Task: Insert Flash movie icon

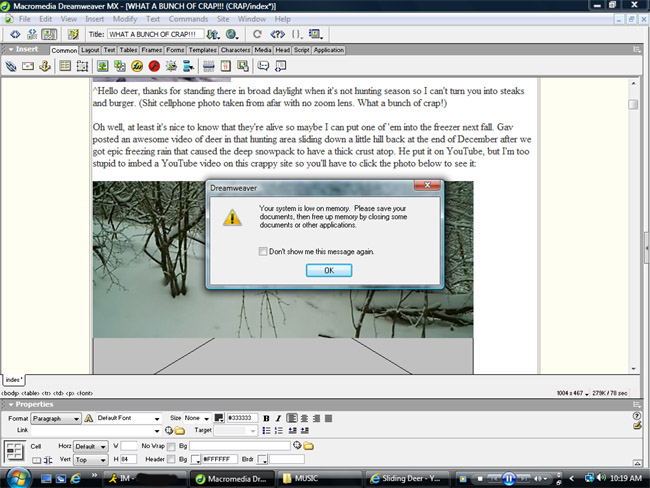Action: pos(154,66)
